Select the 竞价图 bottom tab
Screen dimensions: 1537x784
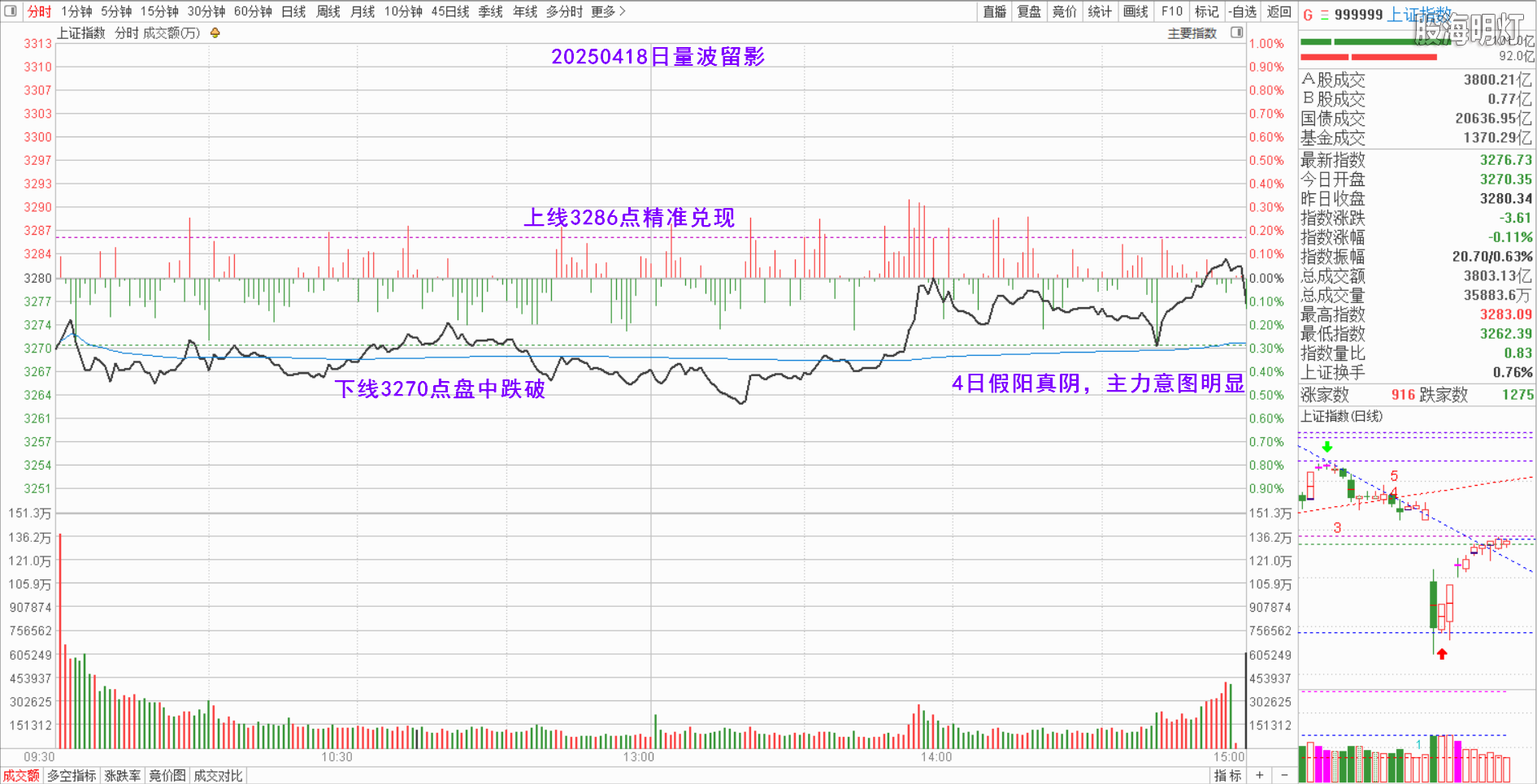click(167, 776)
